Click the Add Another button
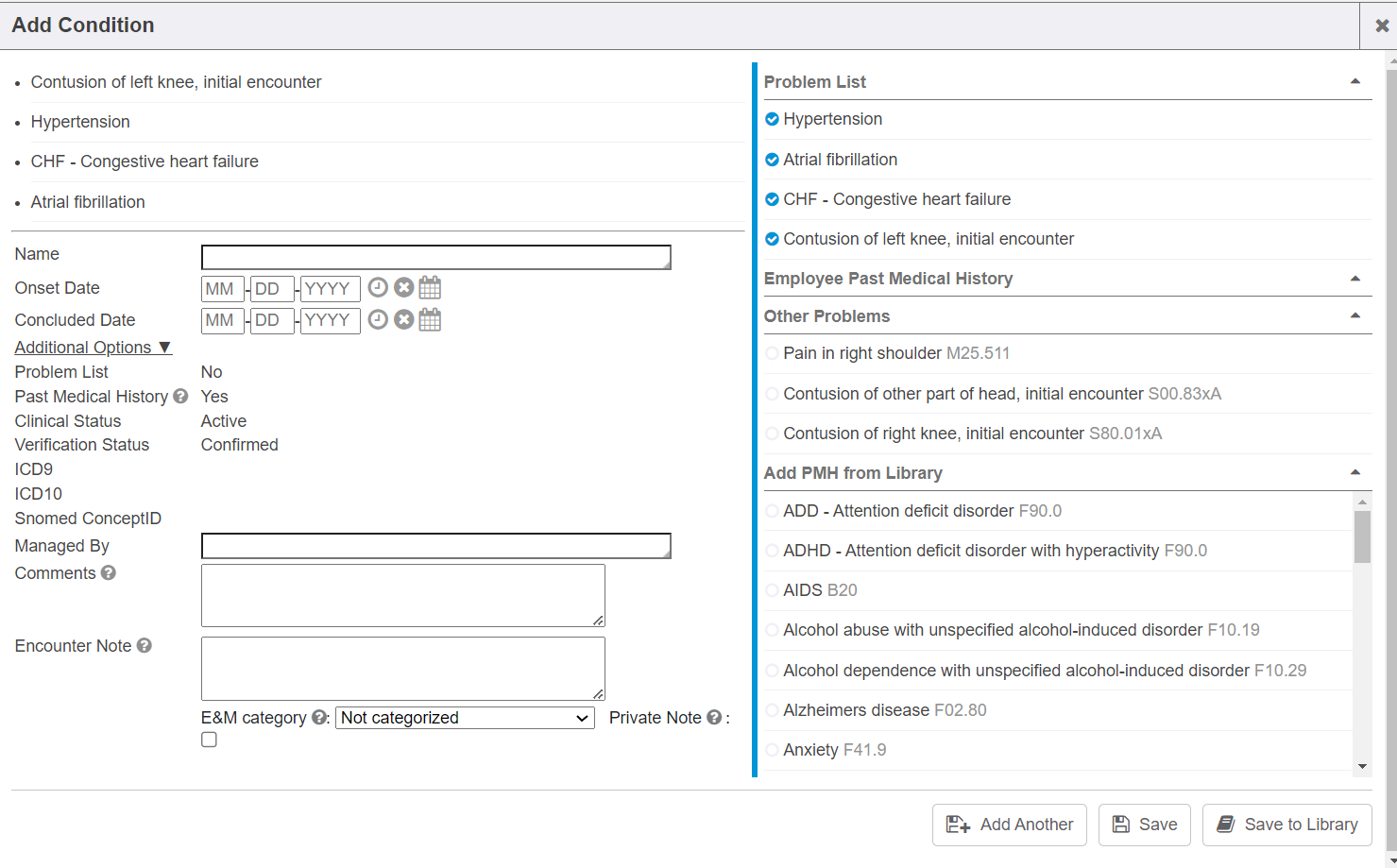The image size is (1397, 868). tap(1009, 825)
